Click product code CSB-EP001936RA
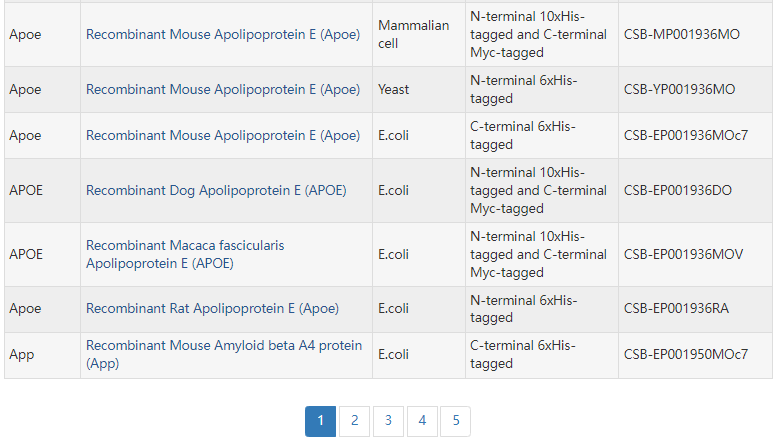The width and height of the screenshot is (777, 446). point(676,308)
